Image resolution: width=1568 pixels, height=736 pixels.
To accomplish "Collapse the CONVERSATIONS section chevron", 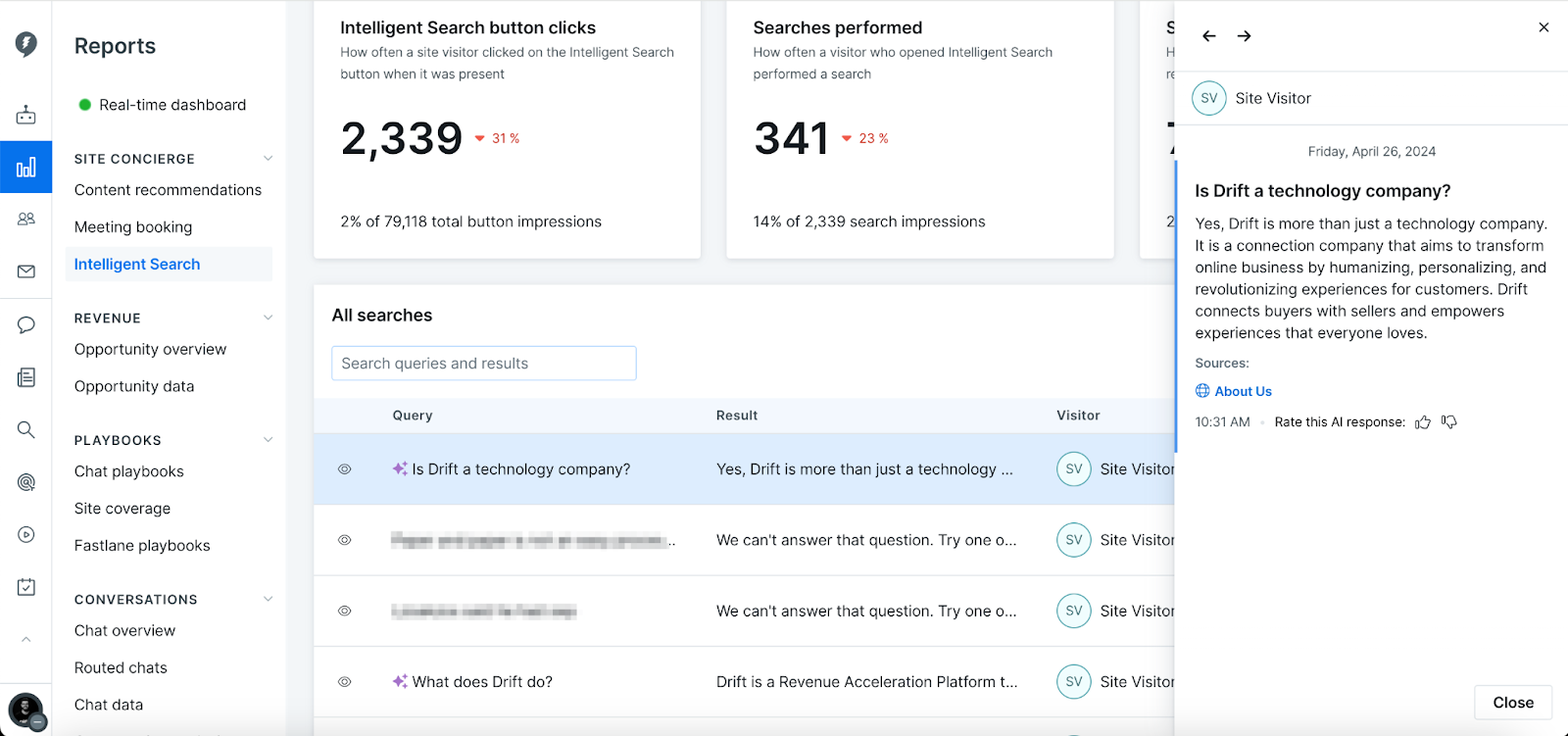I will tap(268, 599).
